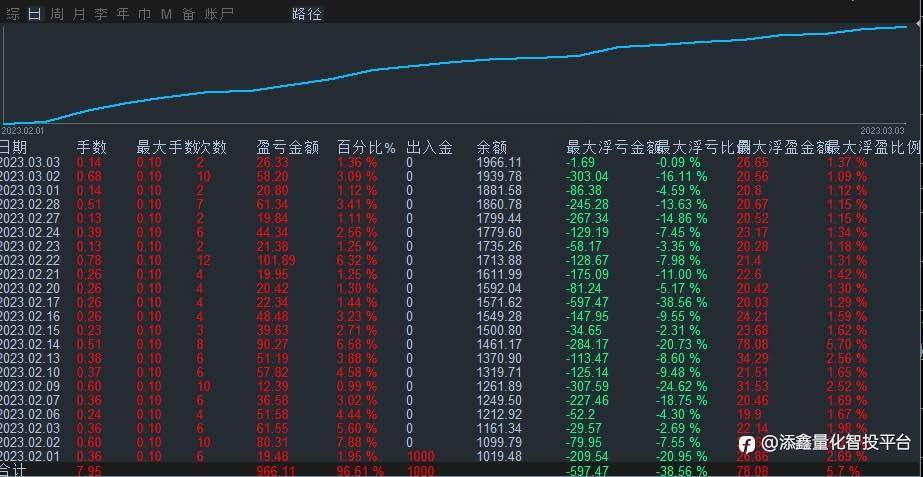Image resolution: width=923 pixels, height=477 pixels.
Task: Click floating profit ratio 5.70 %
Action: [x=847, y=344]
